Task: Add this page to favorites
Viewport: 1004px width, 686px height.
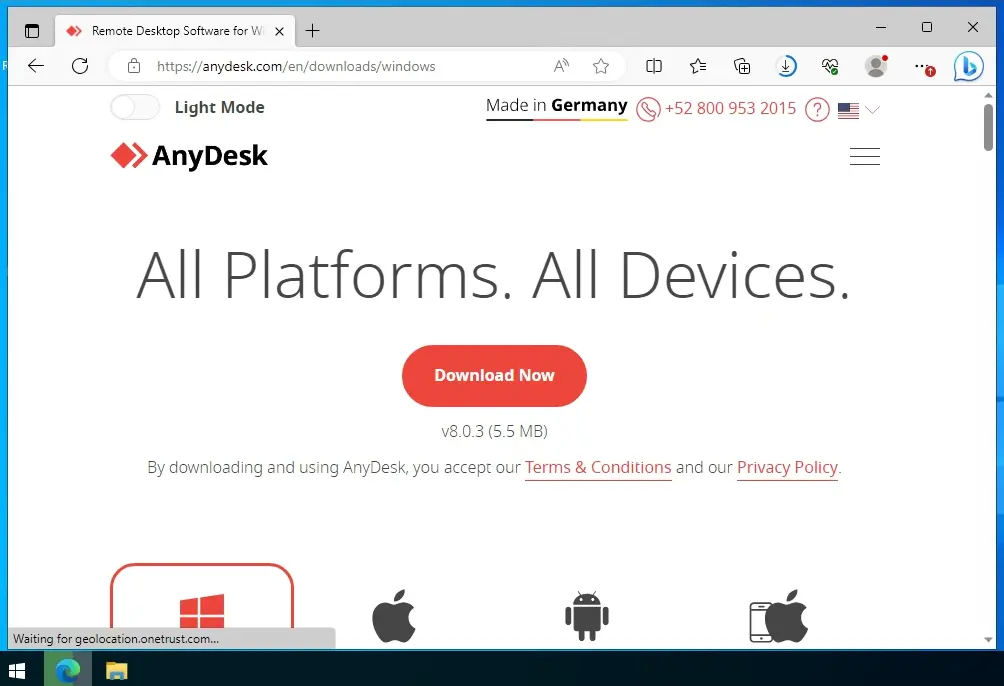Action: coord(601,66)
